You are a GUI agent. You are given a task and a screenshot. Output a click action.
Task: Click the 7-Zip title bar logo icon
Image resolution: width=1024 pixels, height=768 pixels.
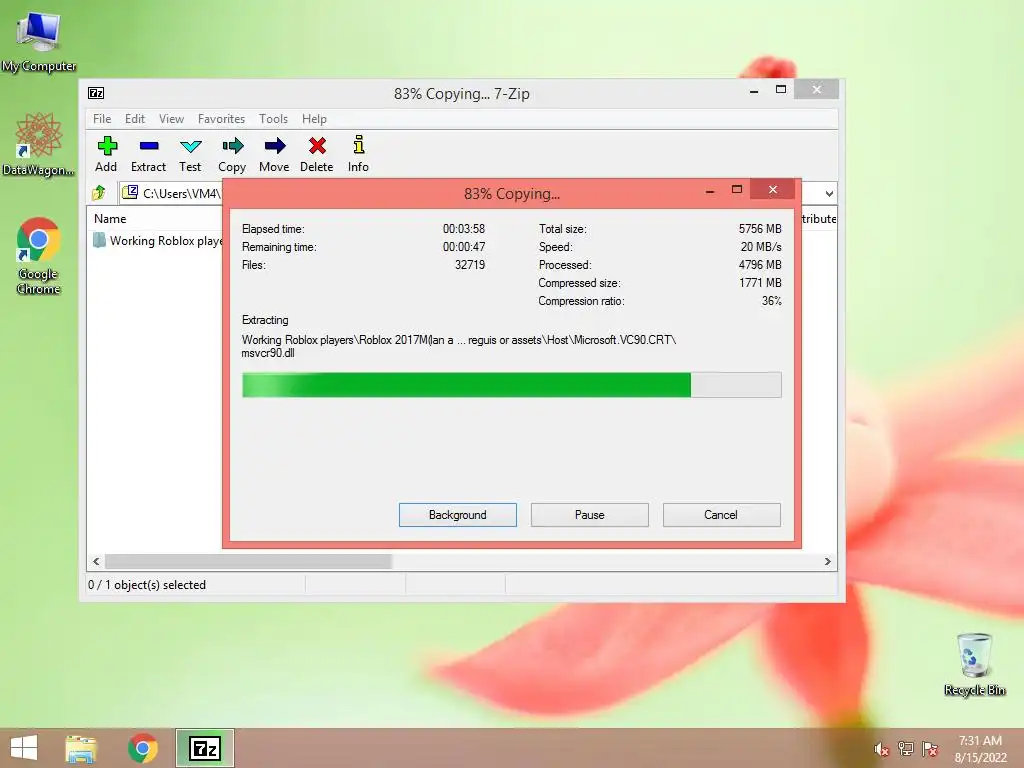(x=96, y=93)
